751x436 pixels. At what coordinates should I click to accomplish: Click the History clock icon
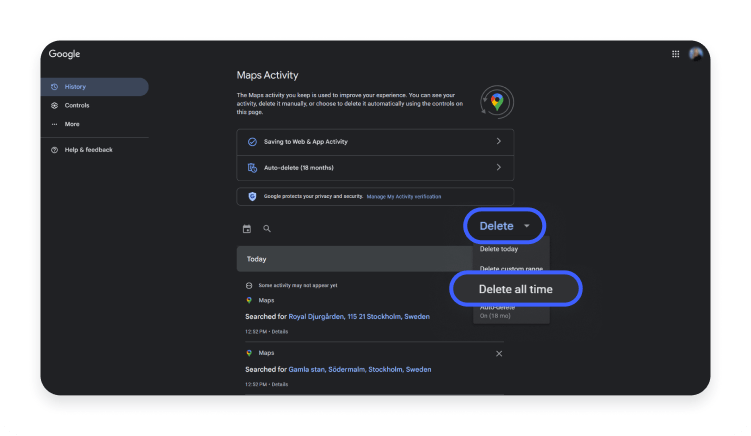(55, 87)
